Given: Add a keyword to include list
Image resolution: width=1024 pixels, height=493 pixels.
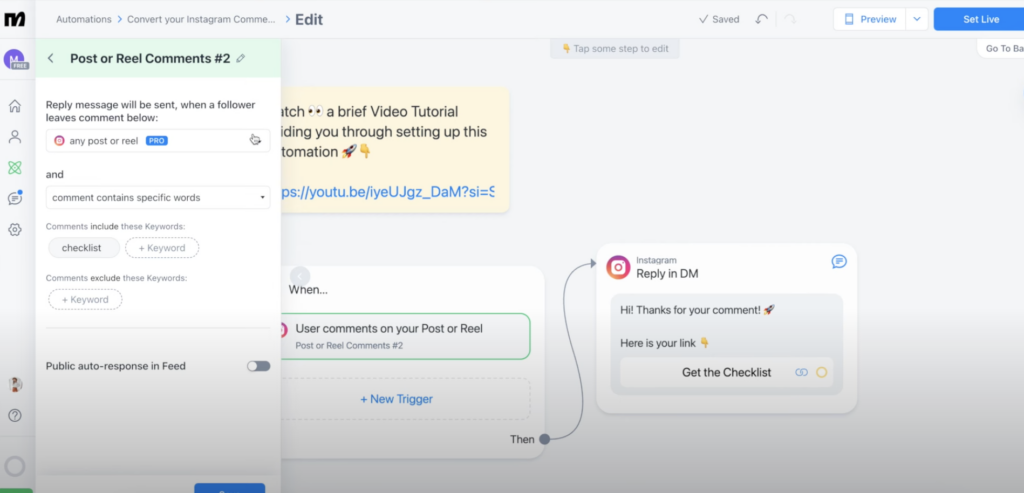Looking at the screenshot, I should click(x=162, y=248).
